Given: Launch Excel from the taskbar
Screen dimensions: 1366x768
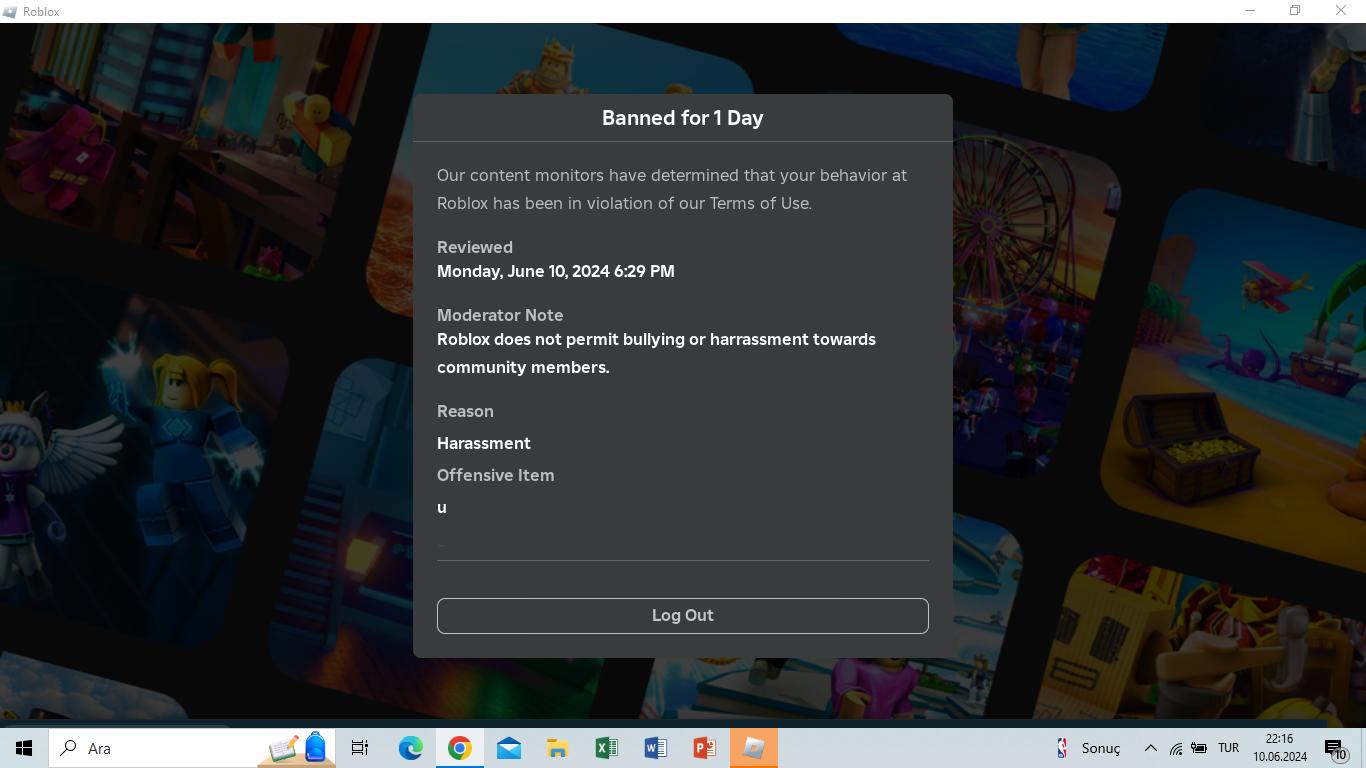Looking at the screenshot, I should [x=606, y=748].
